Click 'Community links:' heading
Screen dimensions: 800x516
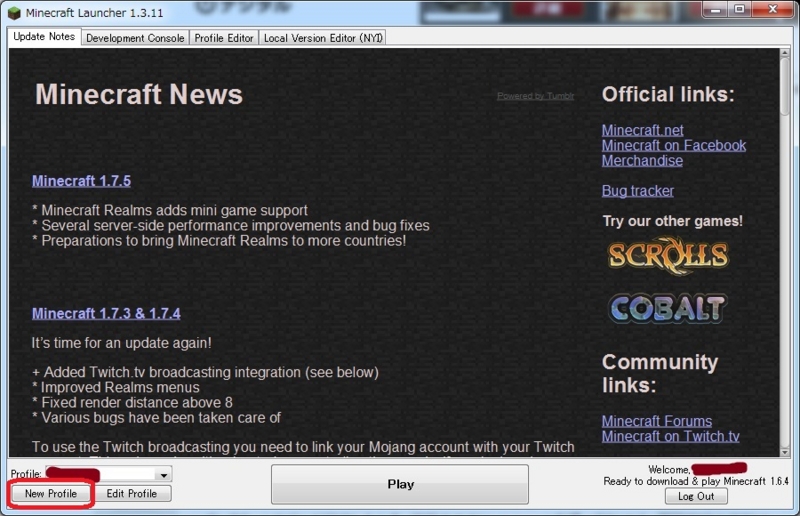click(660, 374)
